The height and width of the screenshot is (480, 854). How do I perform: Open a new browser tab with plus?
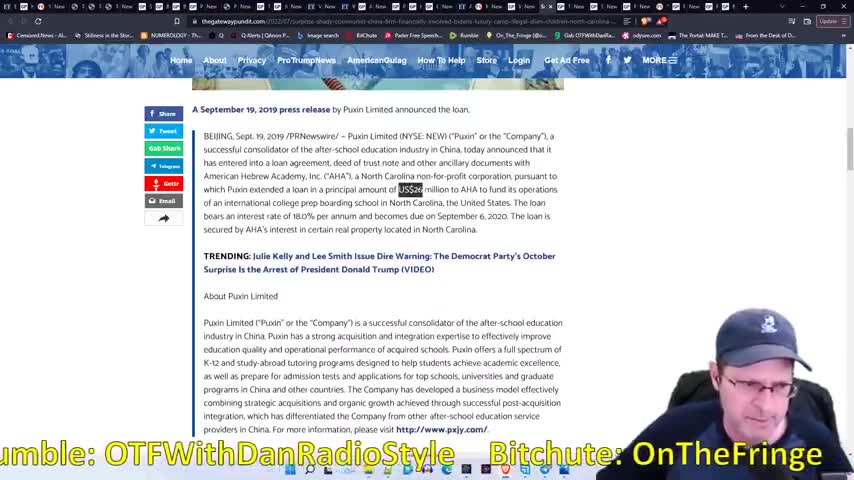746,7
